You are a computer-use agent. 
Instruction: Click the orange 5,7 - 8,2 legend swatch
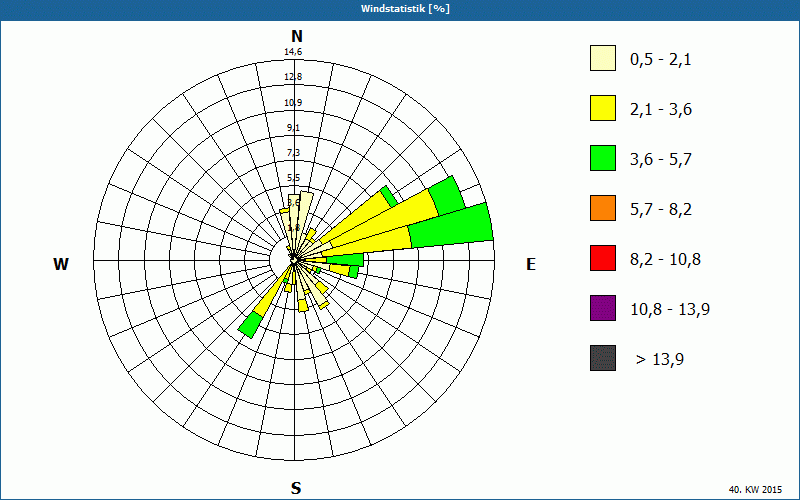point(603,208)
